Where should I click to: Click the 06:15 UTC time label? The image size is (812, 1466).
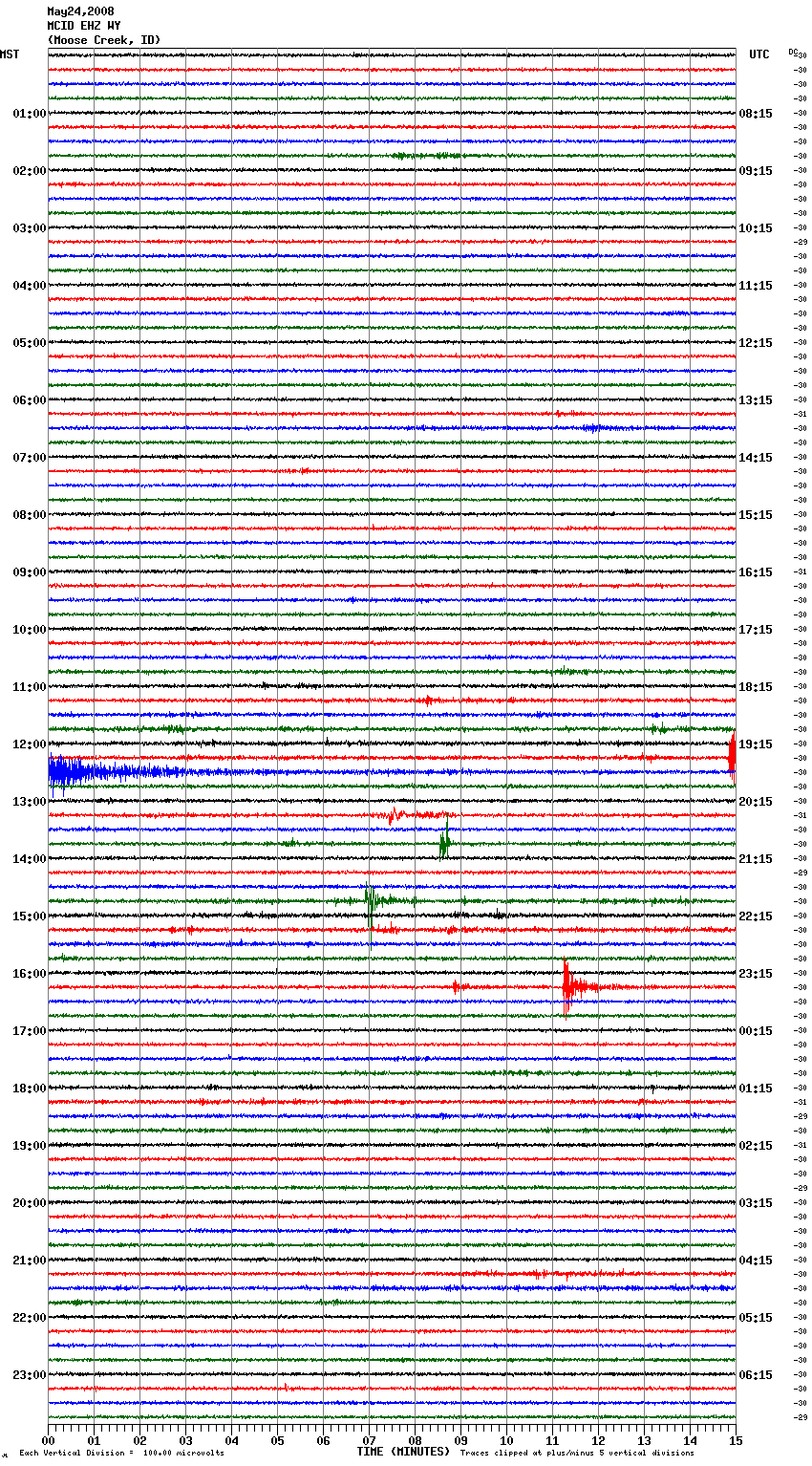[x=756, y=1375]
